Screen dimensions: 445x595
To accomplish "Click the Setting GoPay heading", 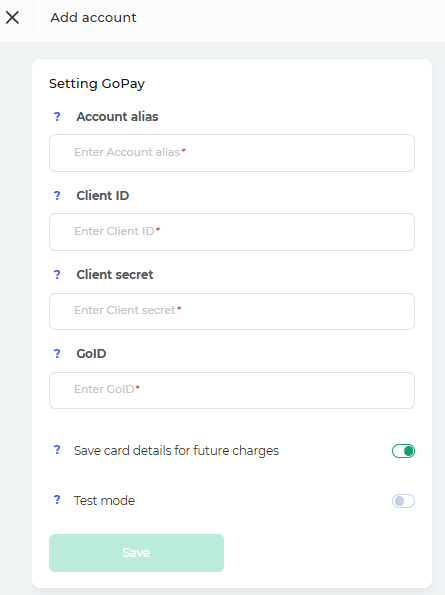I will point(97,84).
